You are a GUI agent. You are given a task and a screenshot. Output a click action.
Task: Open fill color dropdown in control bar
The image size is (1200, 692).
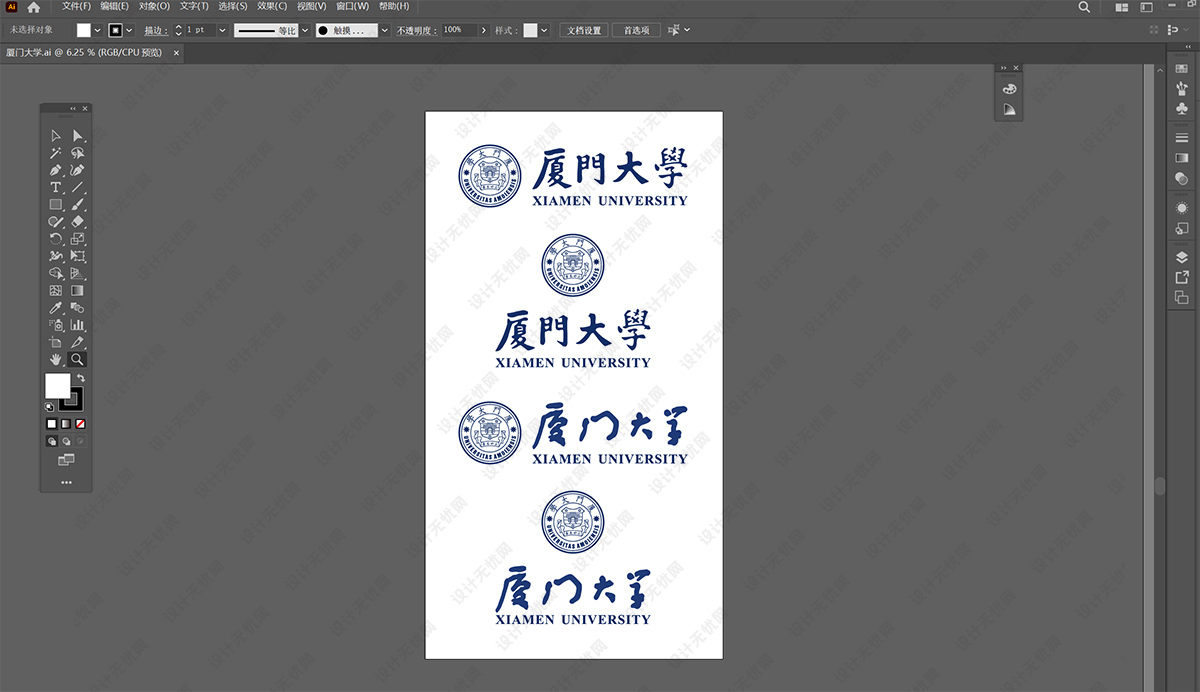[x=98, y=30]
